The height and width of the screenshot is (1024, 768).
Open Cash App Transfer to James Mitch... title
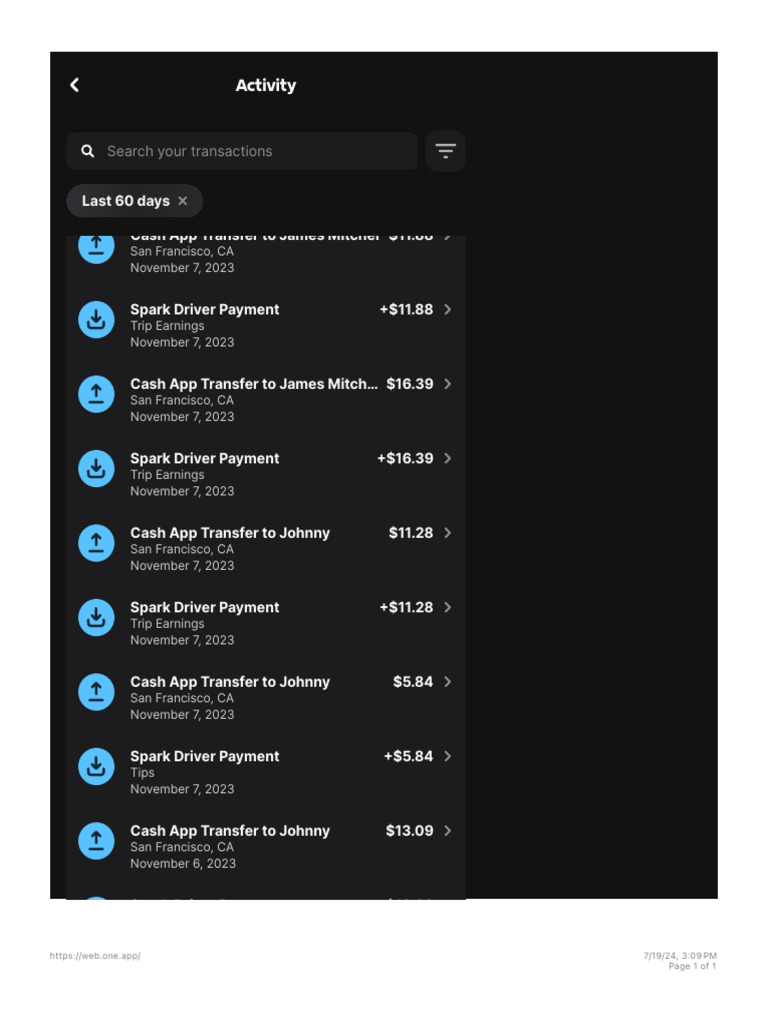[253, 384]
